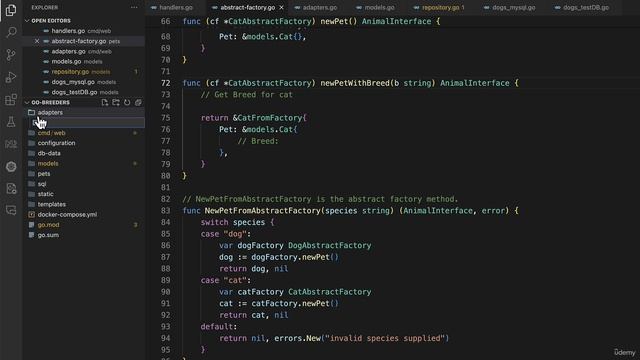Screen dimensions: 640x360
Task: Select handlers.go in Open Editors
Action: coord(83,31)
